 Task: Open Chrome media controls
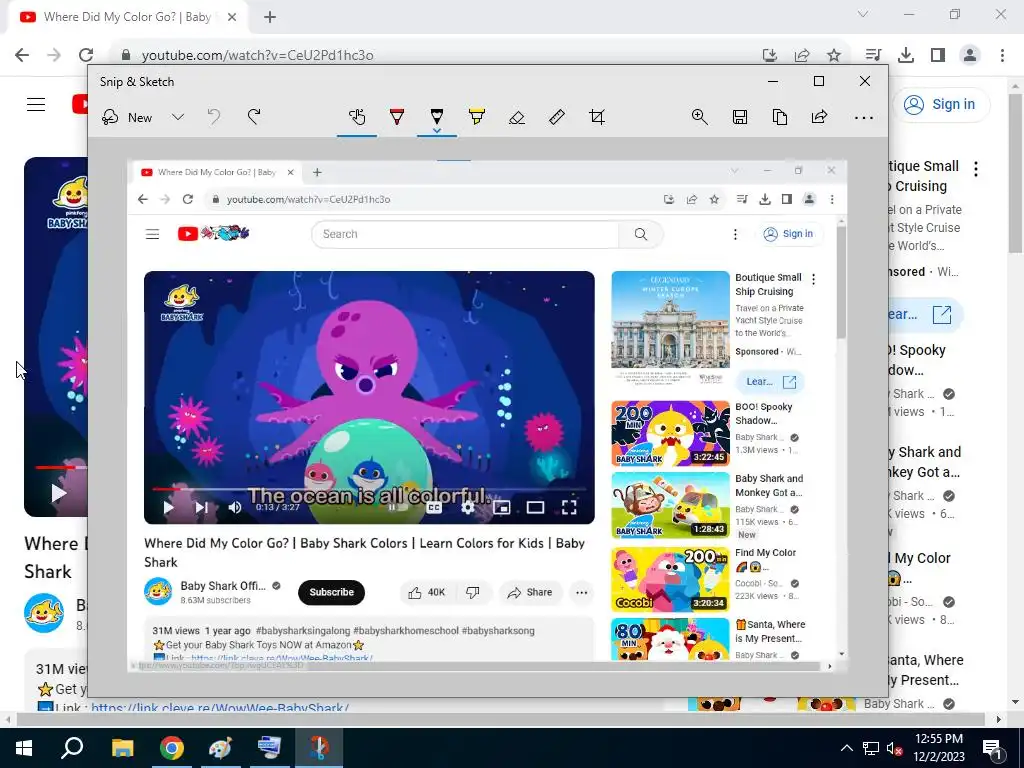873,56
